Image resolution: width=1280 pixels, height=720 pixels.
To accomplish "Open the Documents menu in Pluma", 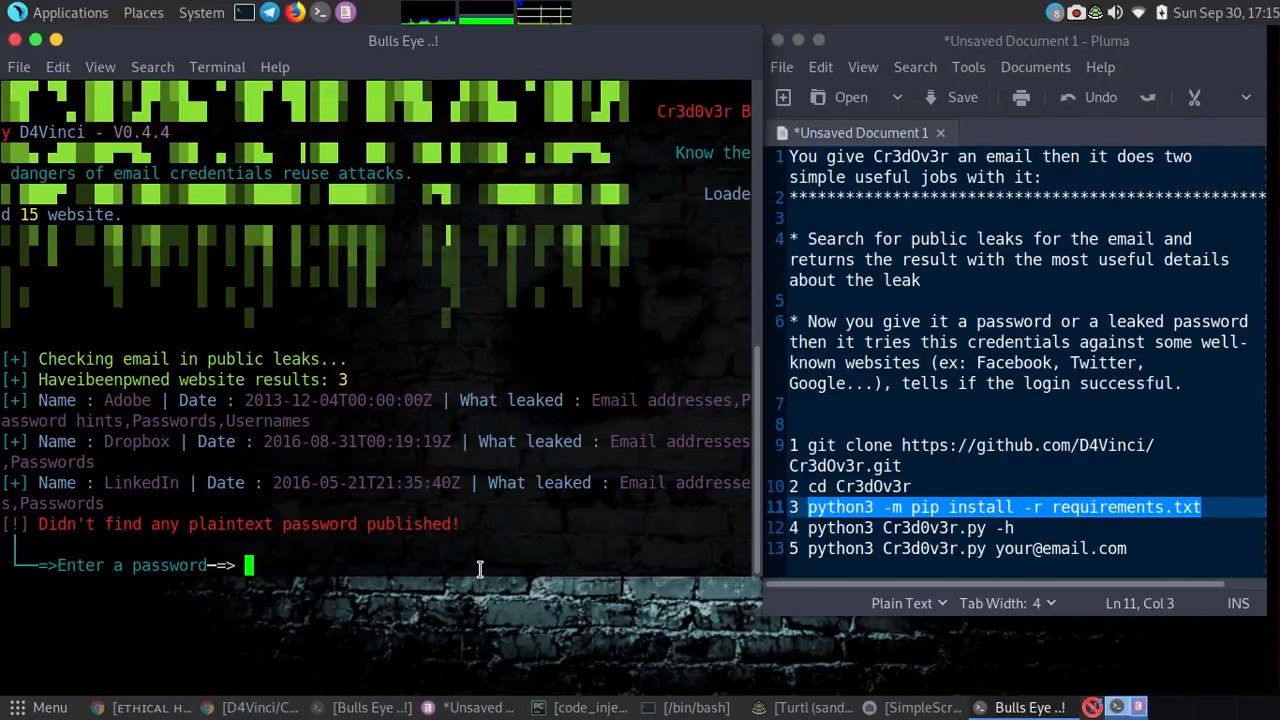I will coord(1035,67).
